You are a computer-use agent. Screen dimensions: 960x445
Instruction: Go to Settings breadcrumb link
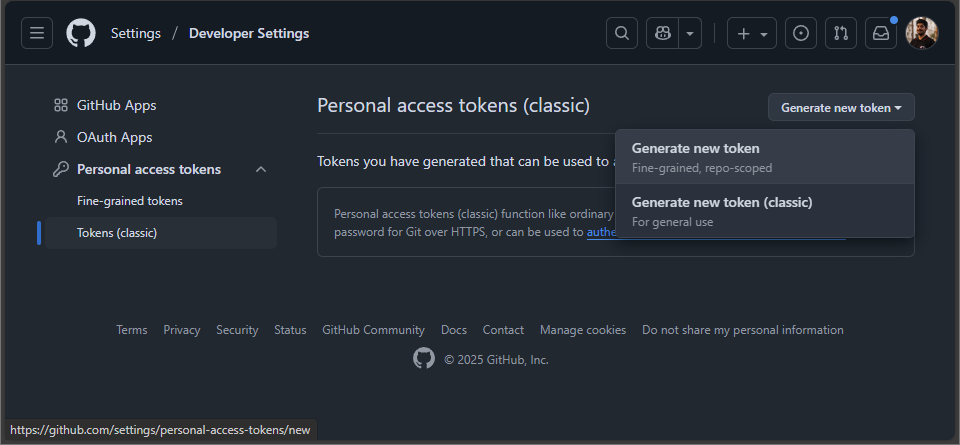pos(136,34)
